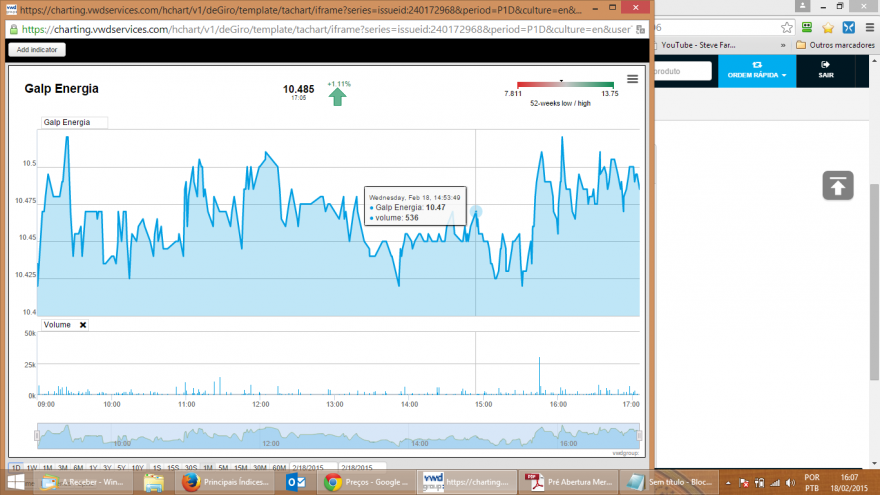The height and width of the screenshot is (495, 880).
Task: Click the translate icon in popup address bar
Action: (640, 29)
